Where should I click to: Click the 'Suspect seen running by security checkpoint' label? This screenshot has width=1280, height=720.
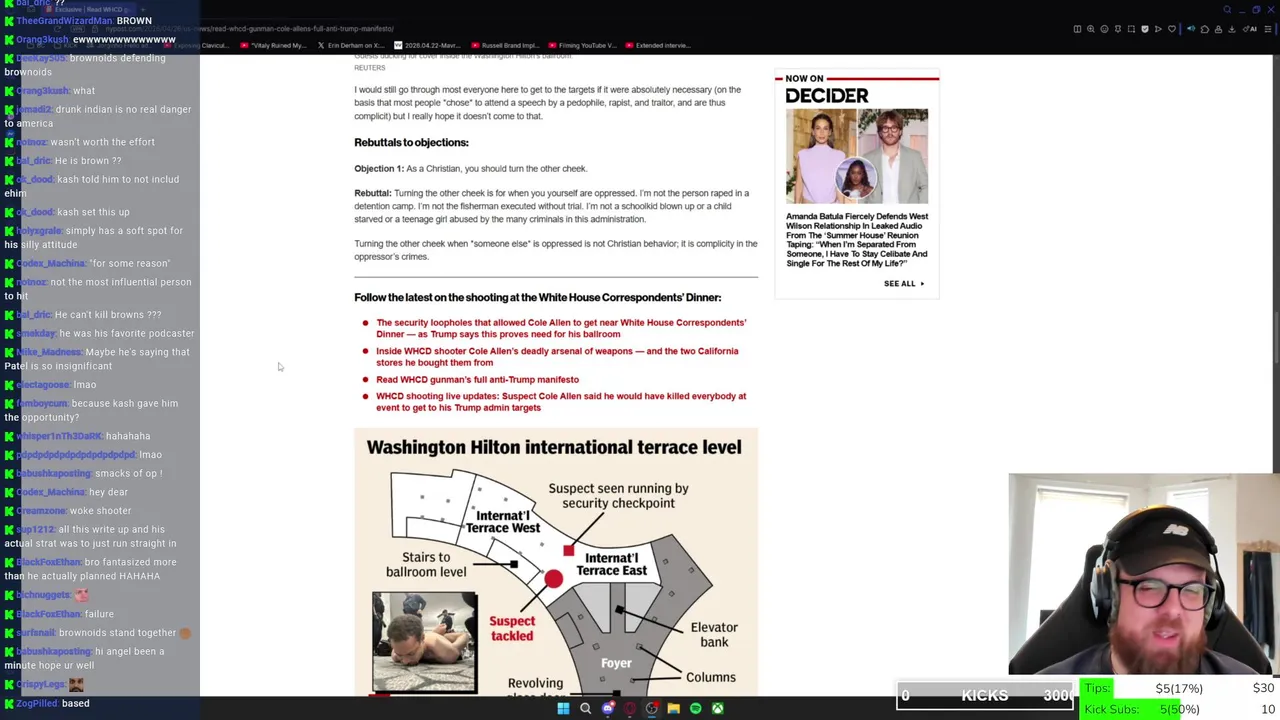click(x=618, y=496)
